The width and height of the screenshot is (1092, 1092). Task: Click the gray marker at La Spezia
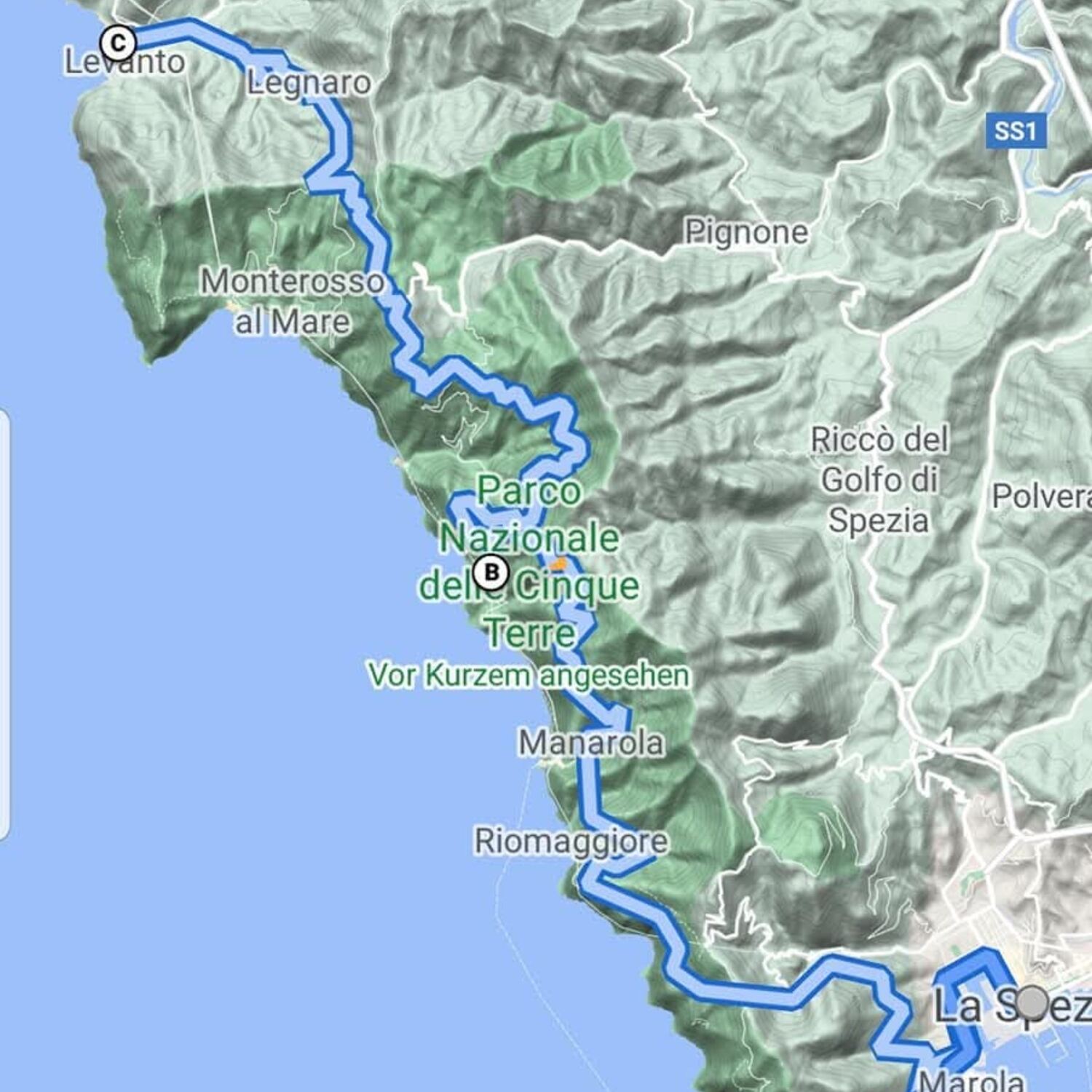pos(1032,1003)
